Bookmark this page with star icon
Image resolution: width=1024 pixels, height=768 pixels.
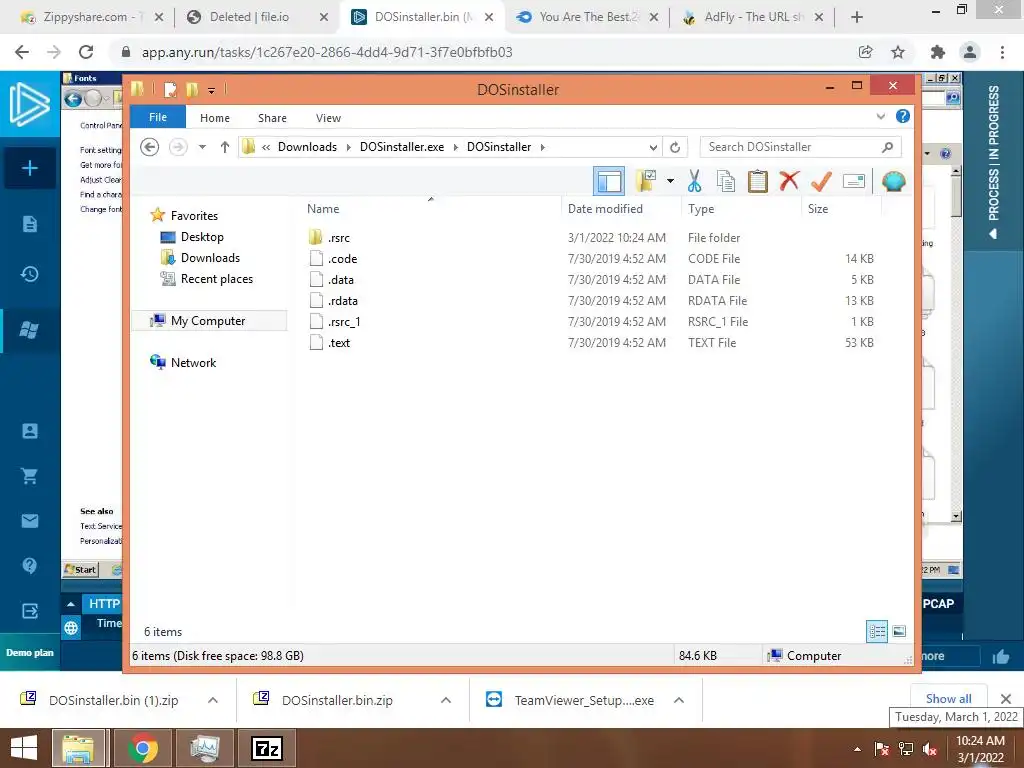point(898,52)
